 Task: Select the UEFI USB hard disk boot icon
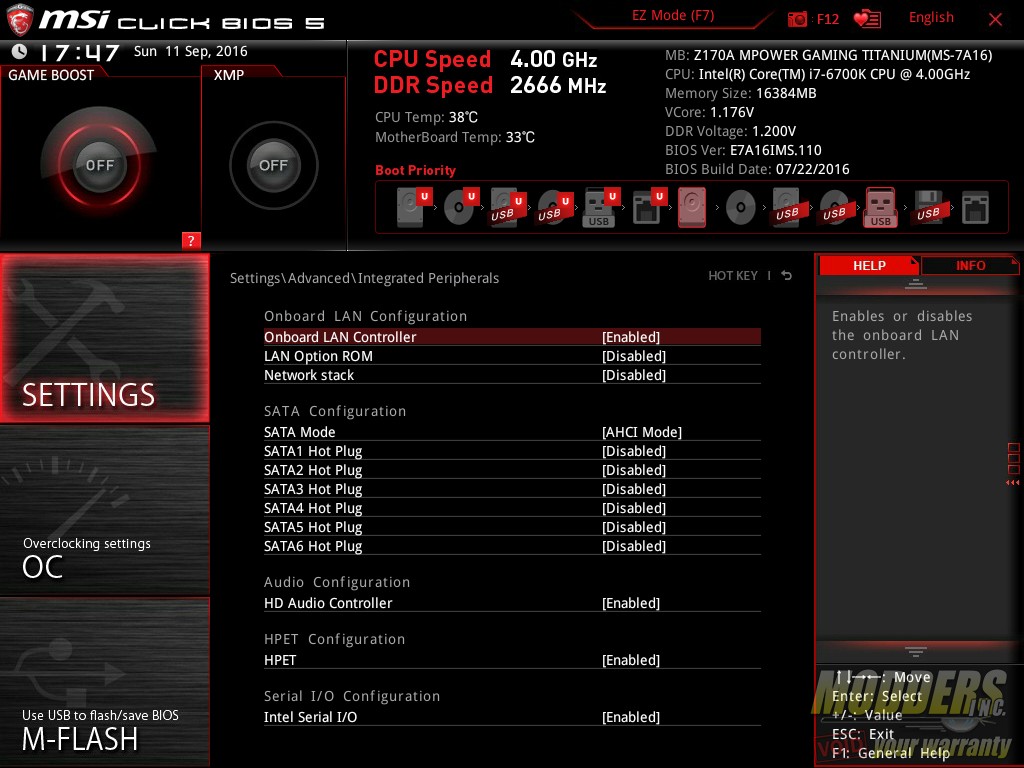pyautogui.click(x=507, y=208)
